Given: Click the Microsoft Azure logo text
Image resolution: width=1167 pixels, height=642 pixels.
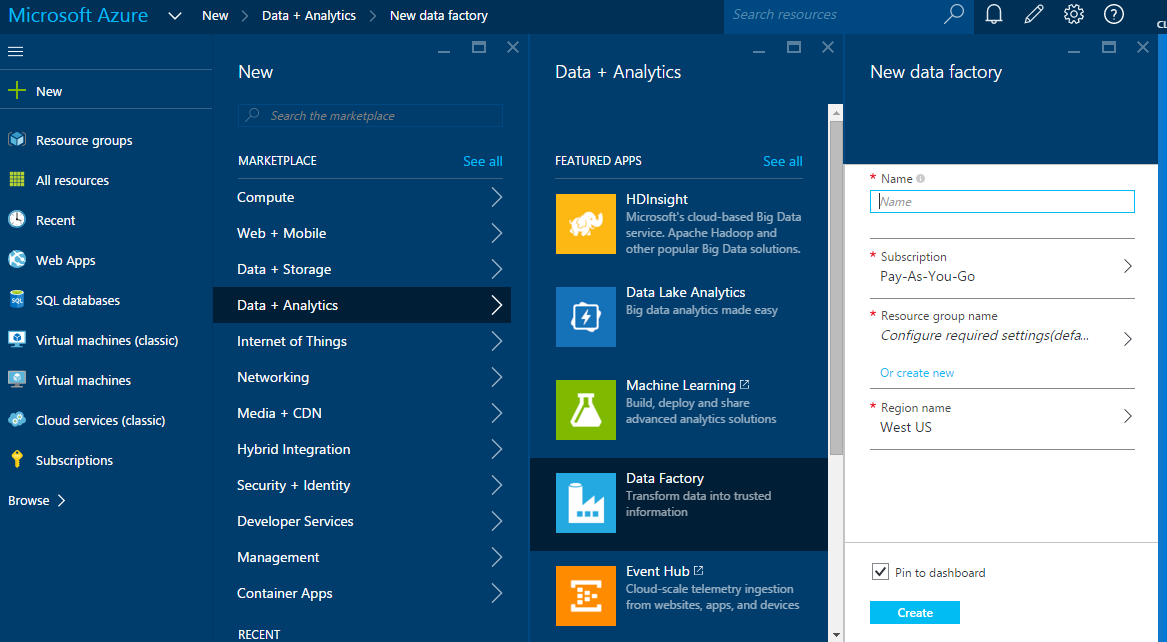Looking at the screenshot, I should click(x=78, y=16).
